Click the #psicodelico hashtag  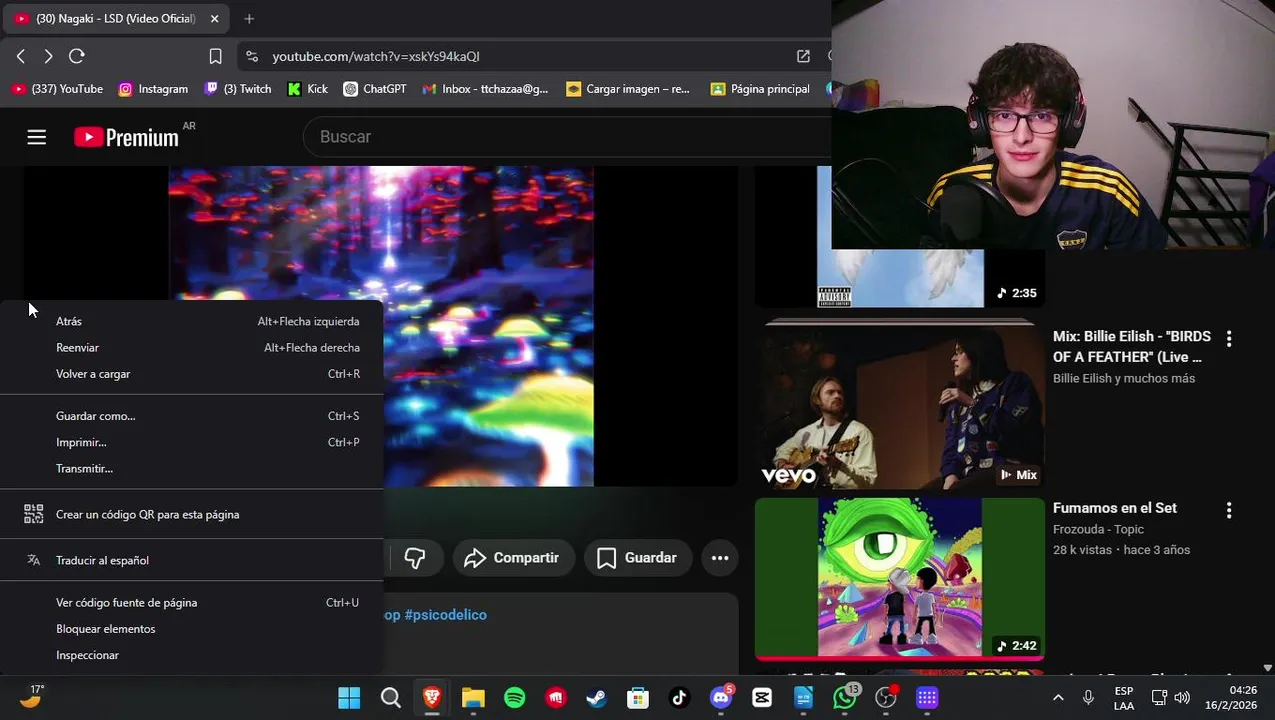[x=446, y=615]
